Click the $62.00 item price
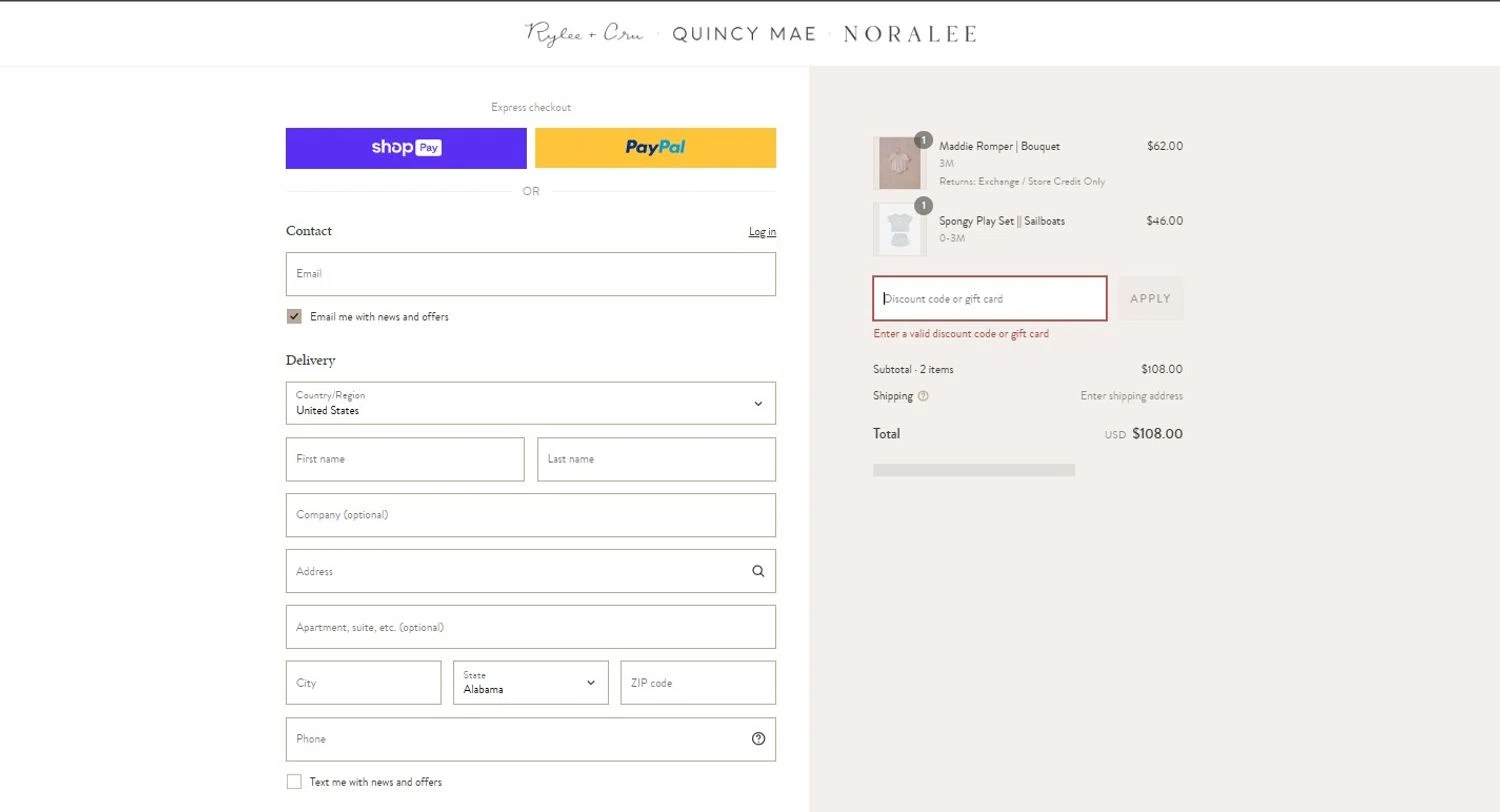This screenshot has height=812, width=1500. click(1165, 146)
